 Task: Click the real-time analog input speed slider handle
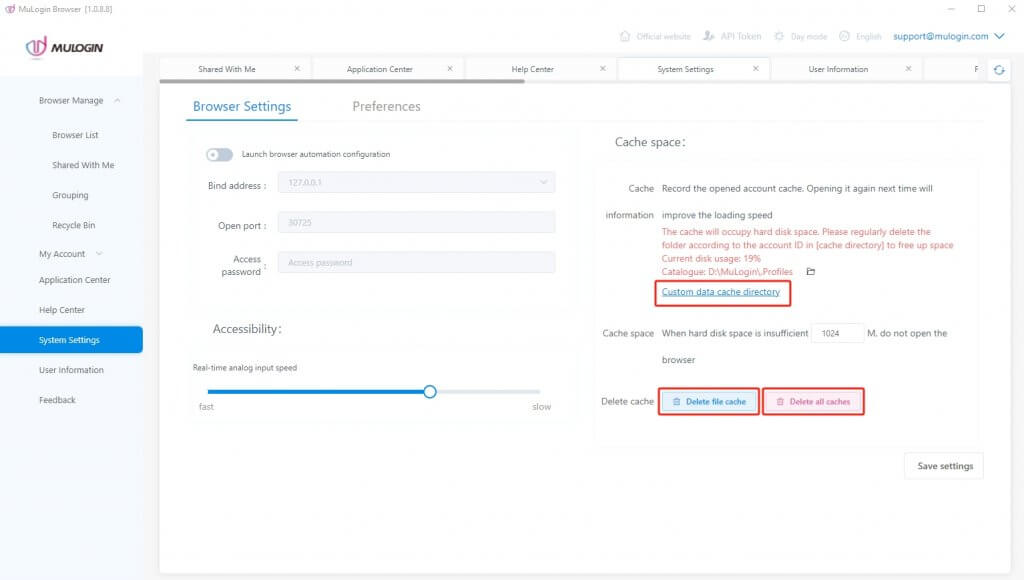coord(430,392)
